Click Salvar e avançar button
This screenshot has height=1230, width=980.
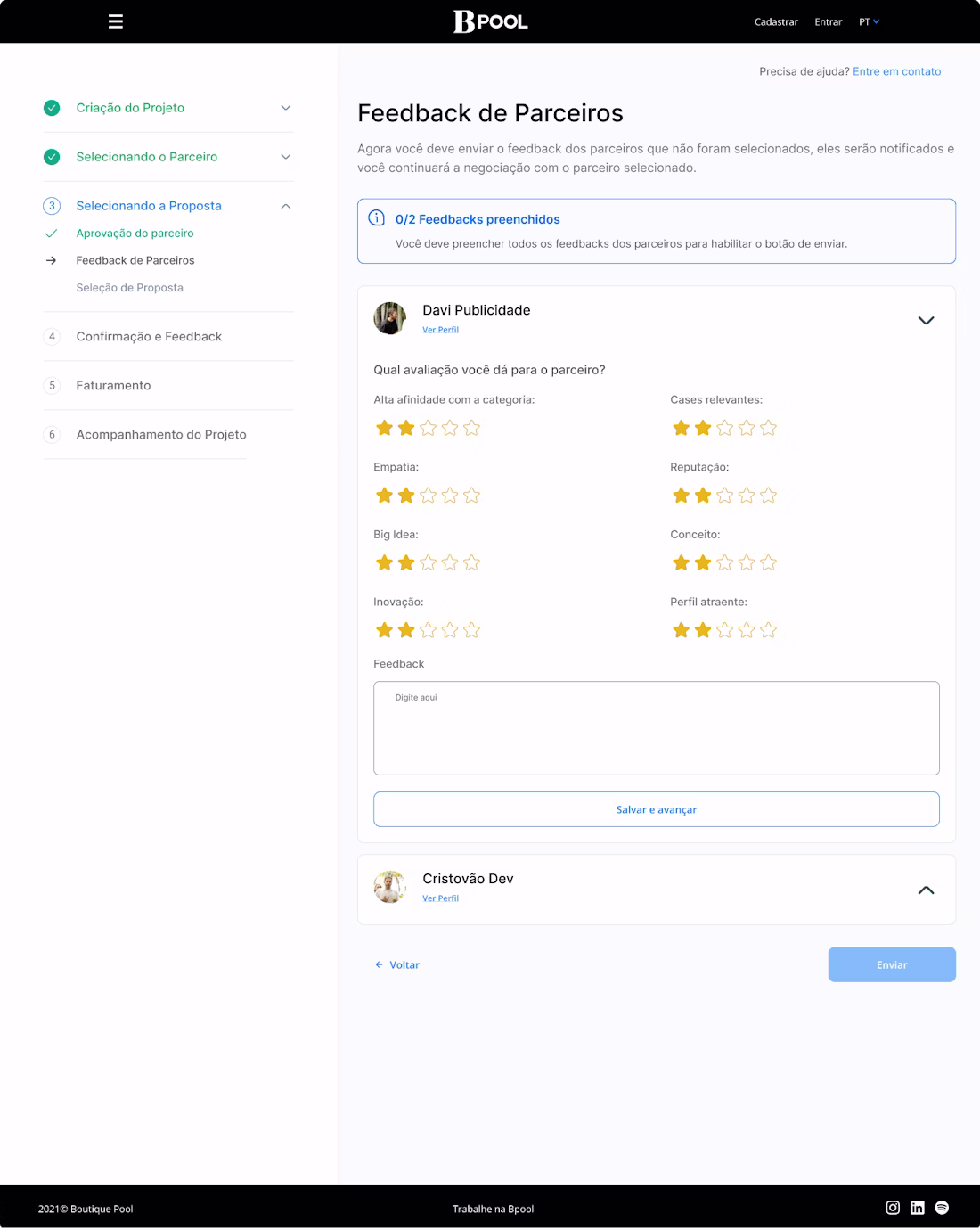[657, 809]
